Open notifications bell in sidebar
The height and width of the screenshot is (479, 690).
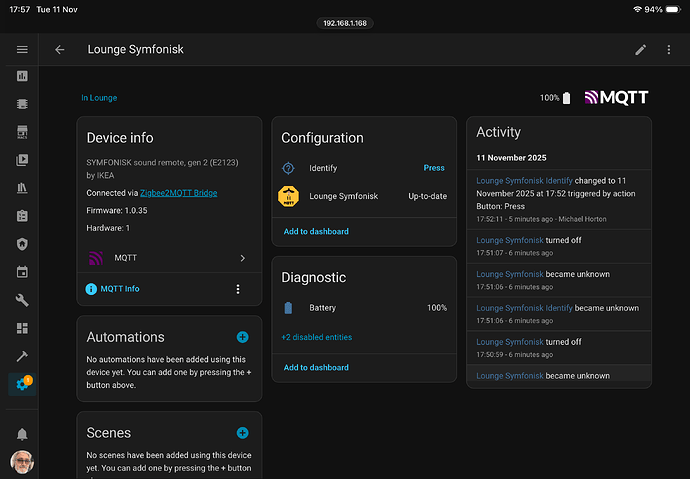[x=21, y=434]
